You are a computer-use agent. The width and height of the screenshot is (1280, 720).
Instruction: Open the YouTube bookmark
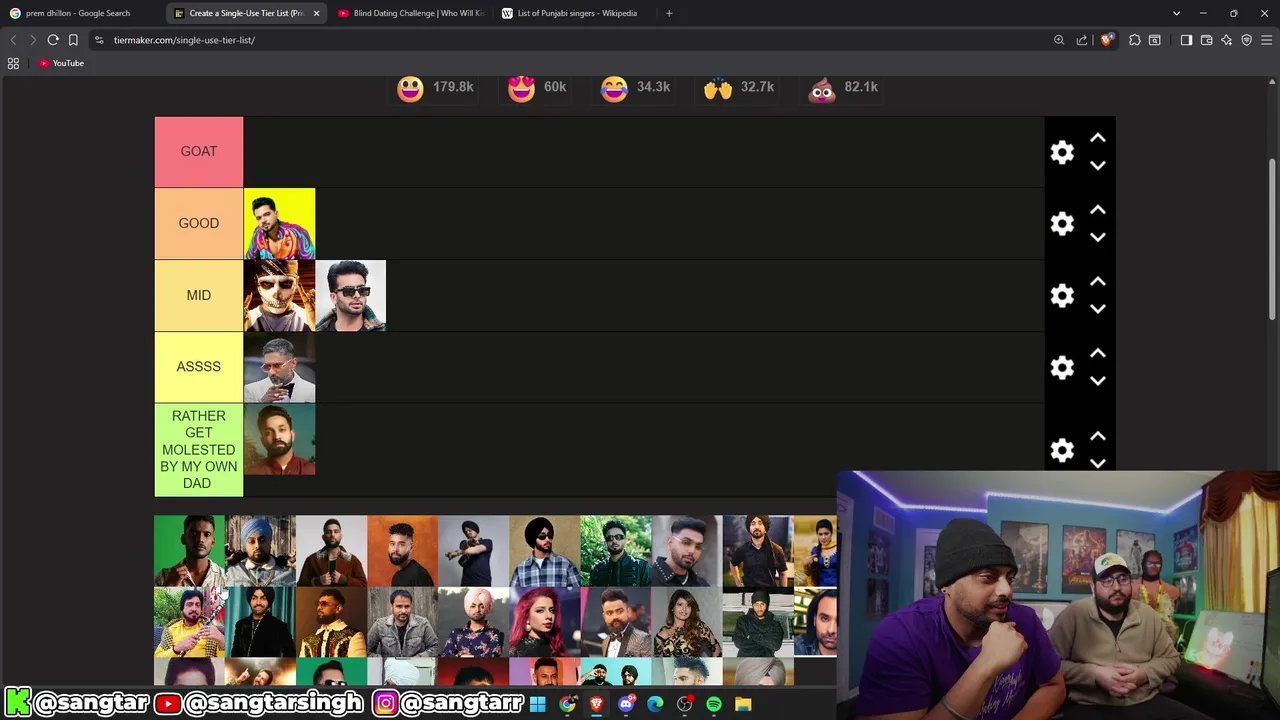coord(61,63)
